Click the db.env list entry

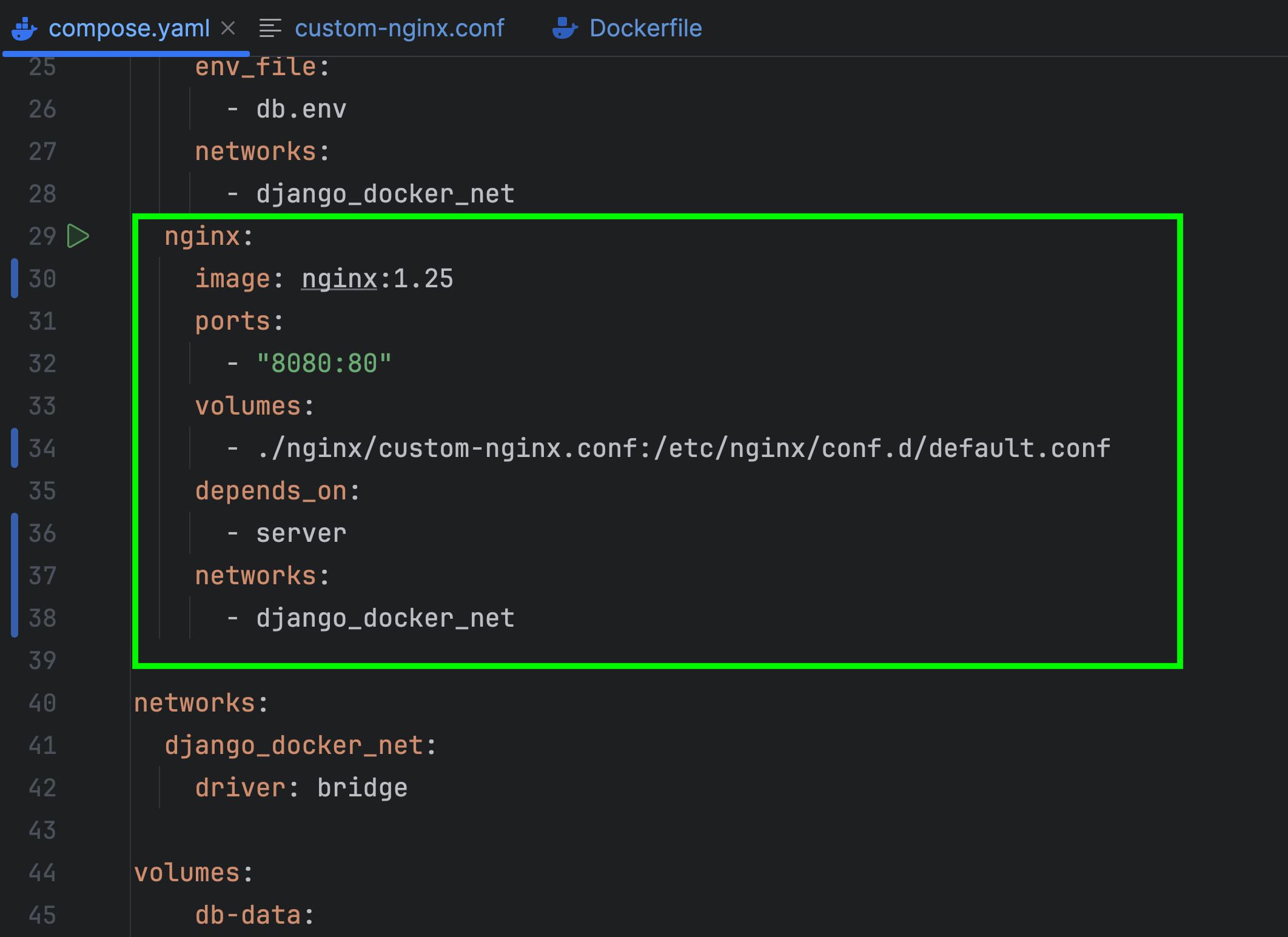(301, 109)
